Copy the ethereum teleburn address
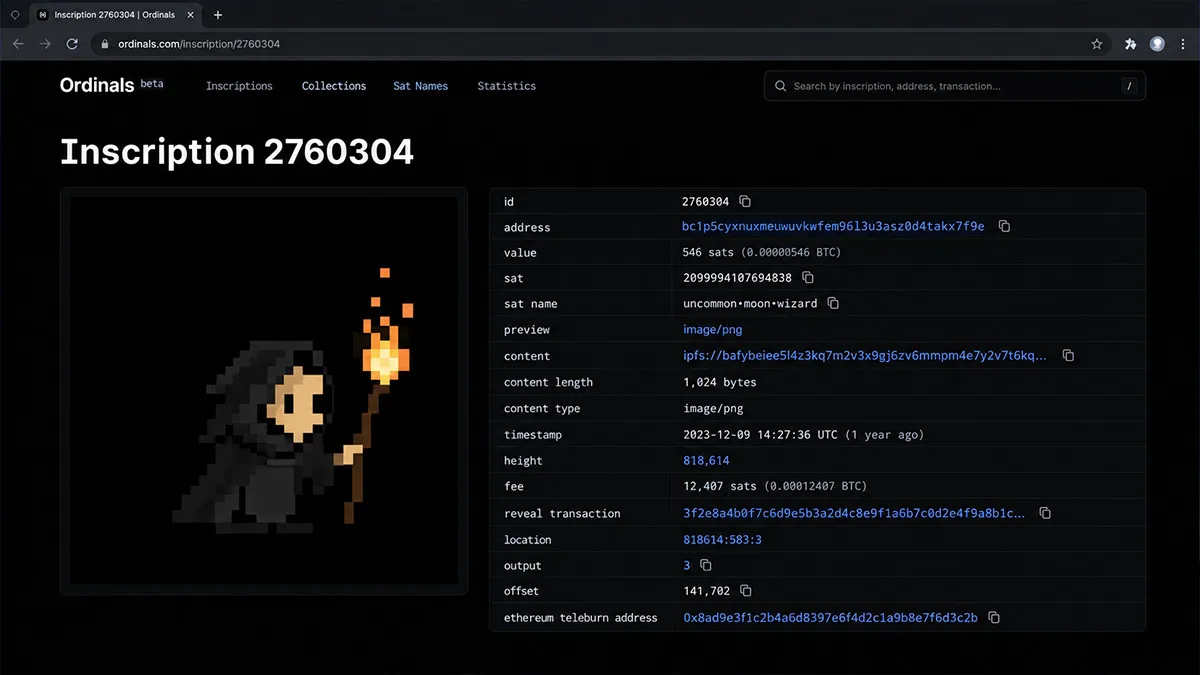This screenshot has width=1200, height=675. (994, 618)
